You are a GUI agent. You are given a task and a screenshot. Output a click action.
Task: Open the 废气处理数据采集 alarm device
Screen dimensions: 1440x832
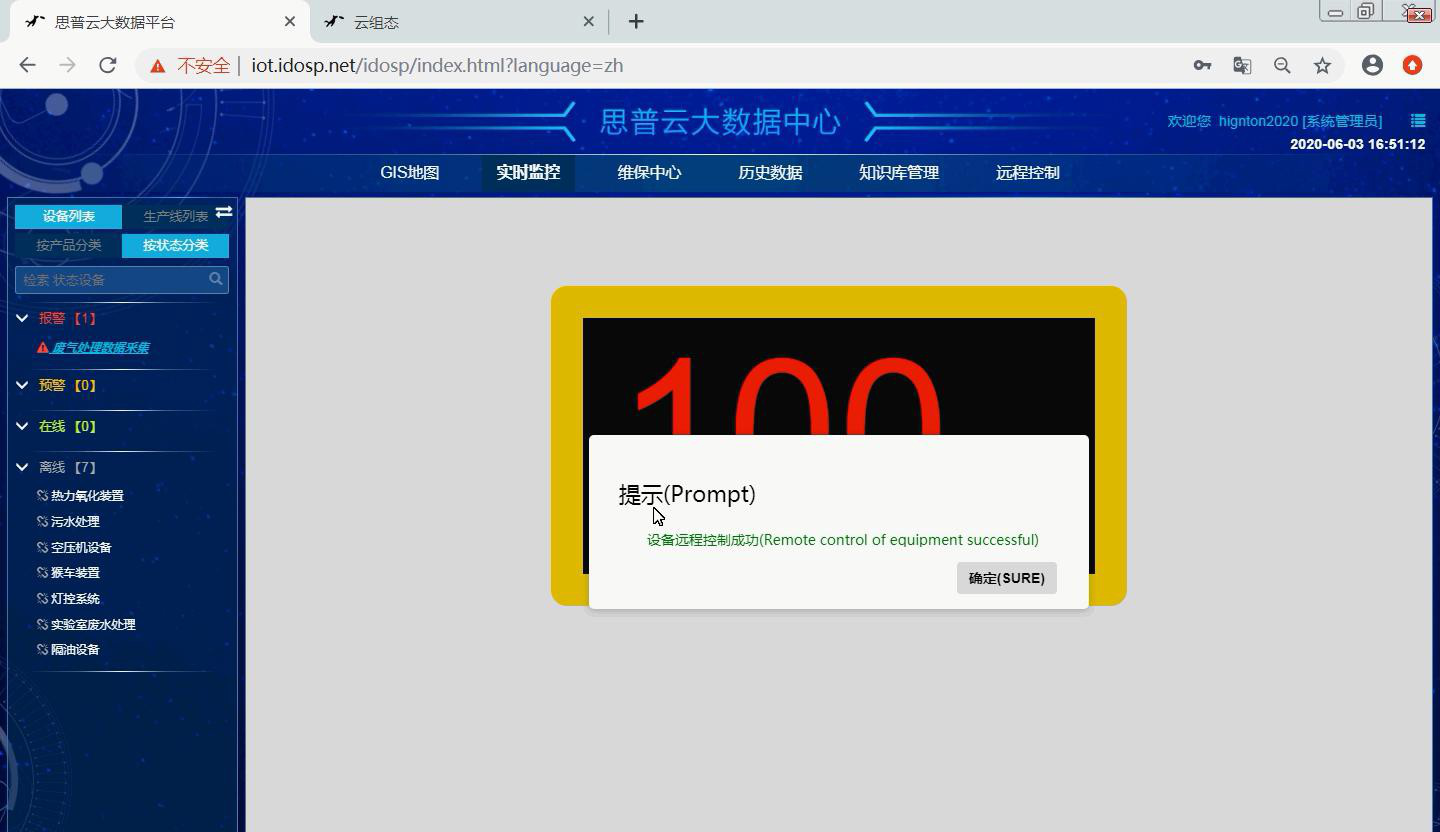click(x=100, y=348)
